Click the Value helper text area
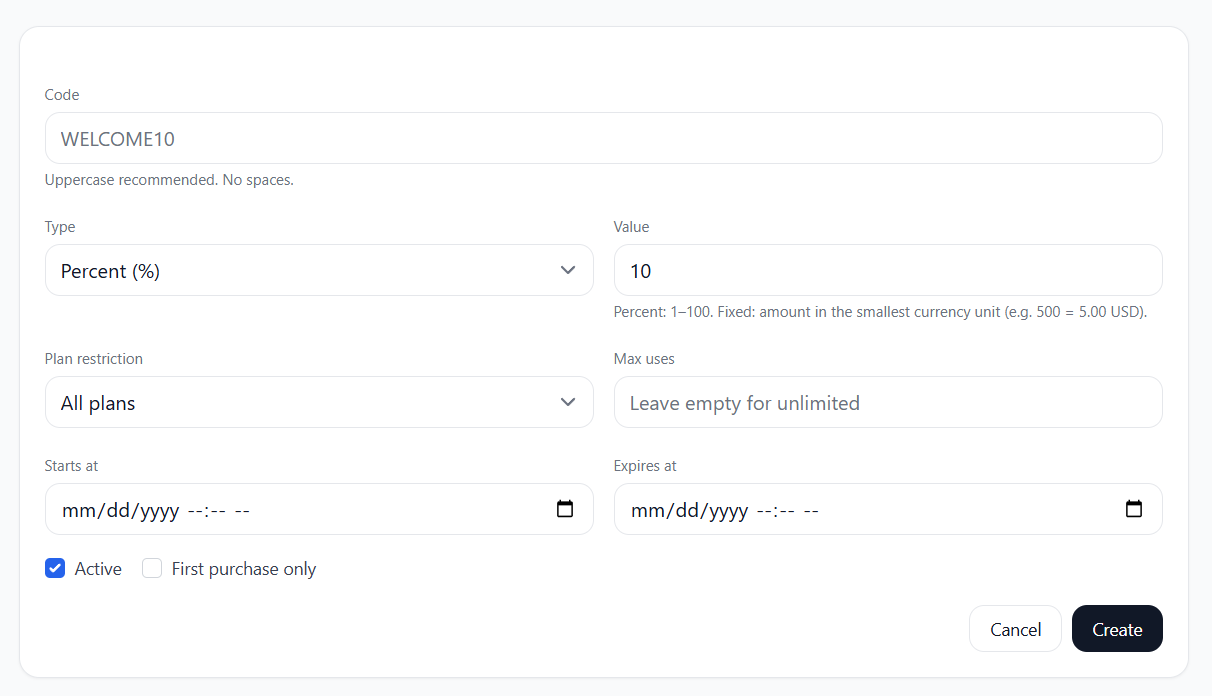Viewport: 1212px width, 696px height. coord(880,311)
